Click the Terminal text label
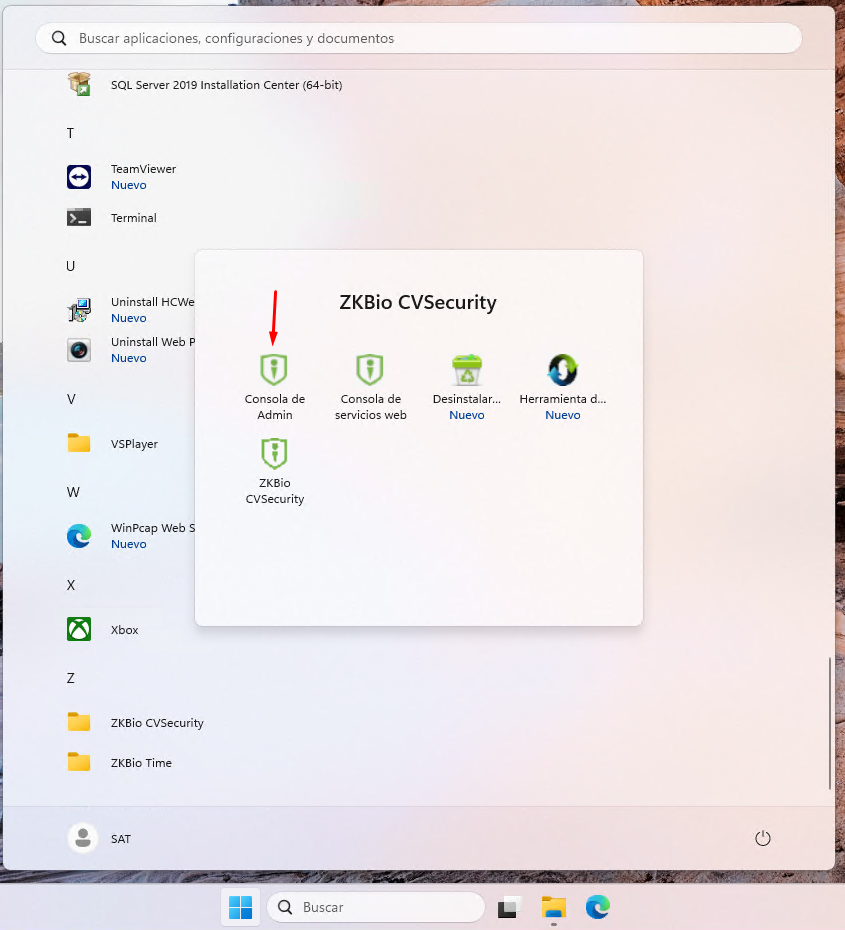Screen dimensions: 845x930 [133, 218]
